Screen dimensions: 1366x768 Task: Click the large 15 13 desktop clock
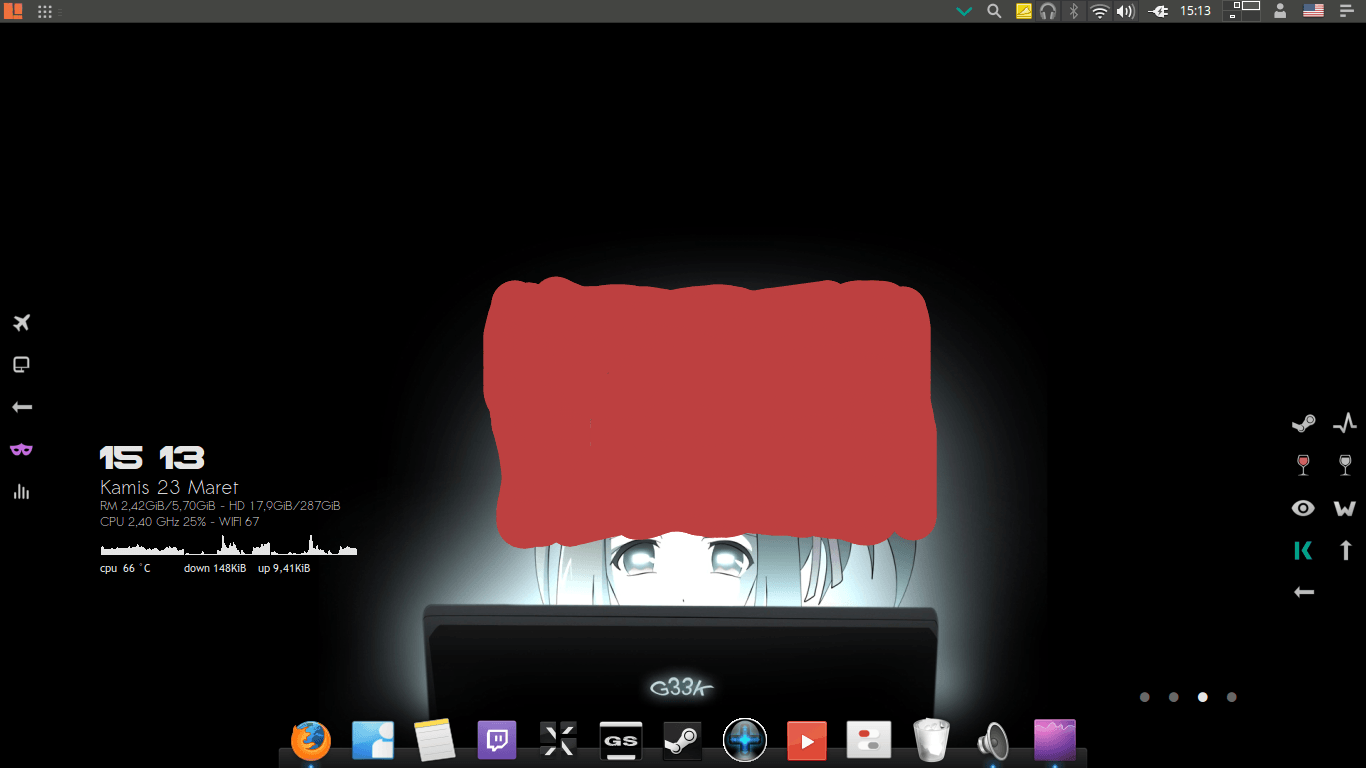(152, 459)
